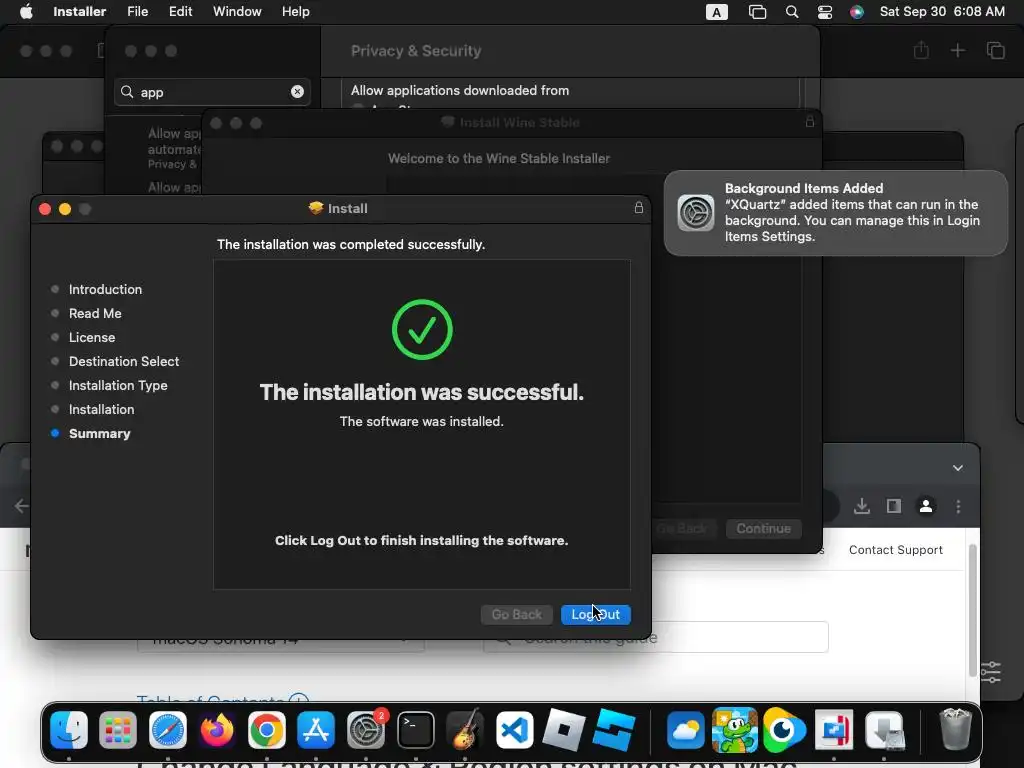This screenshot has width=1024, height=768.
Task: Click the Chrome back arrow
Action: 22,506
